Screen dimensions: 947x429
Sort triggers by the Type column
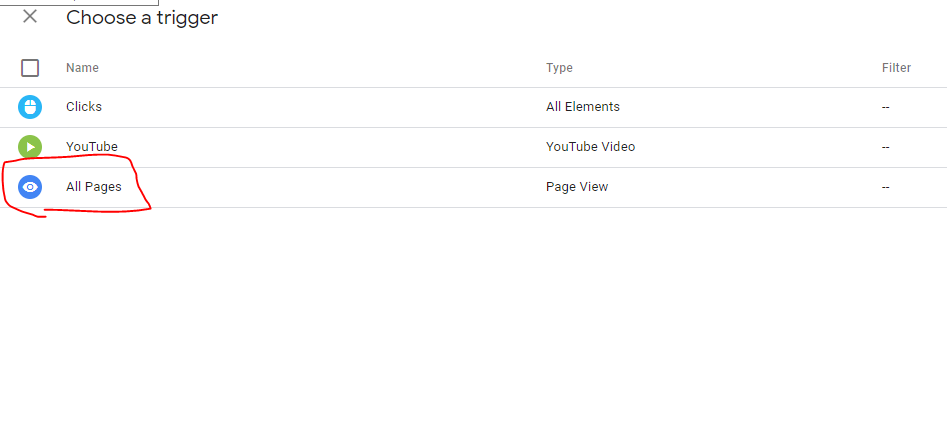coord(559,68)
